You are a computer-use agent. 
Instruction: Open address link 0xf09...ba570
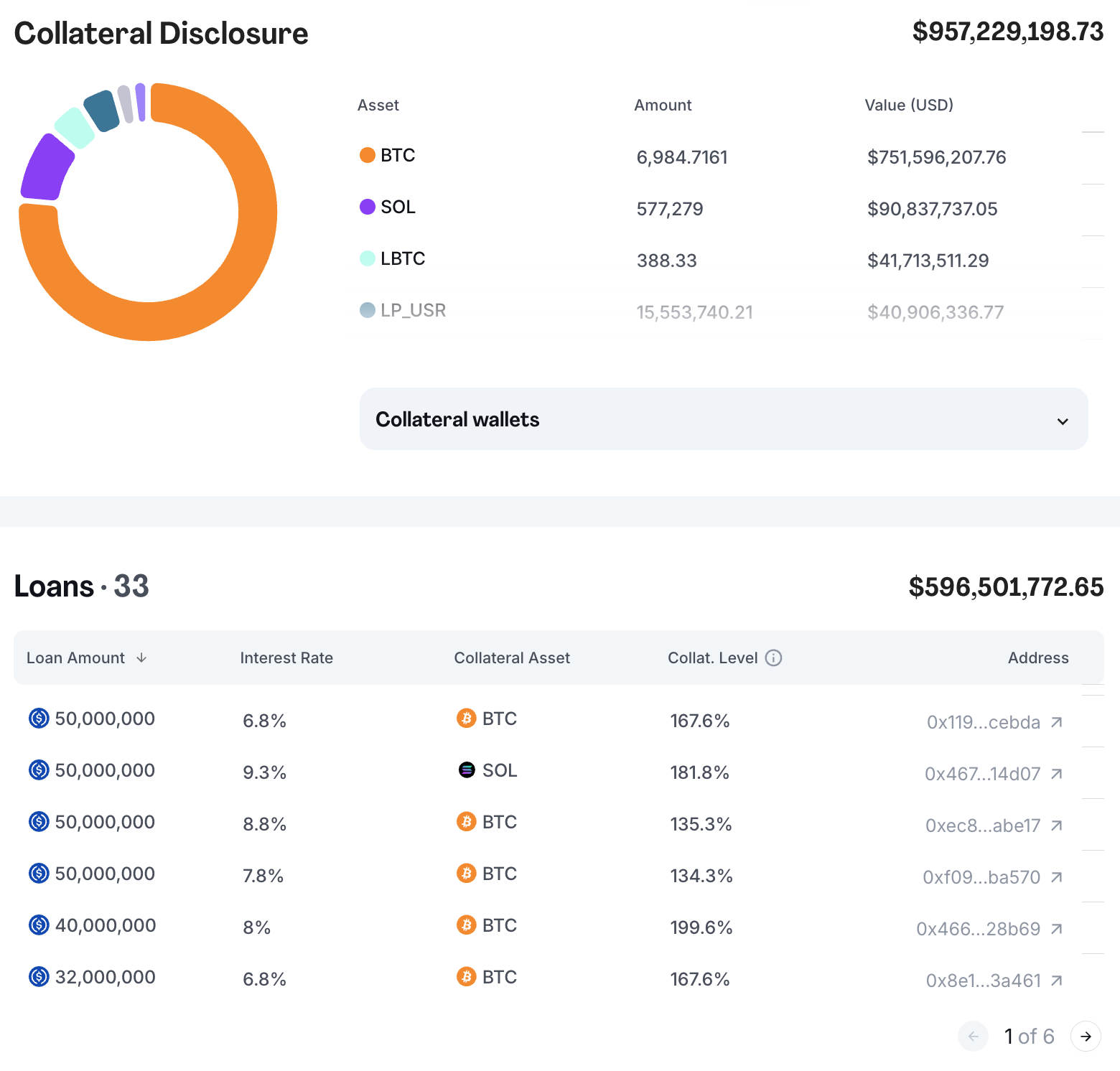[981, 877]
